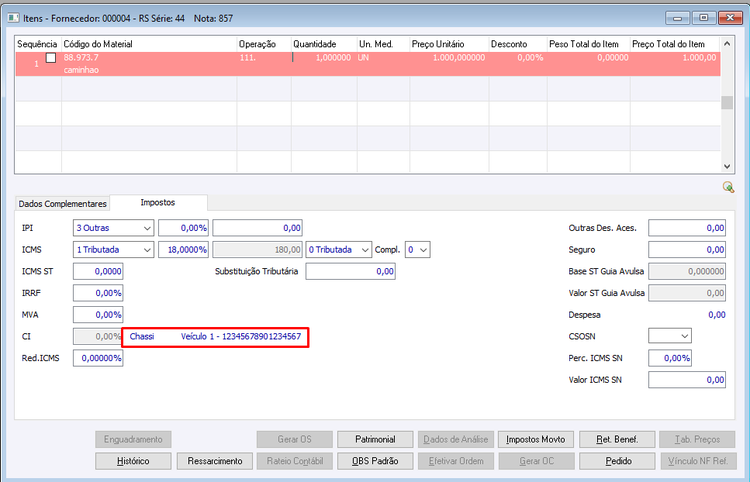Image resolution: width=750 pixels, height=482 pixels.
Task: Click the 'caminhao' material description
Action: pyautogui.click(x=81, y=70)
